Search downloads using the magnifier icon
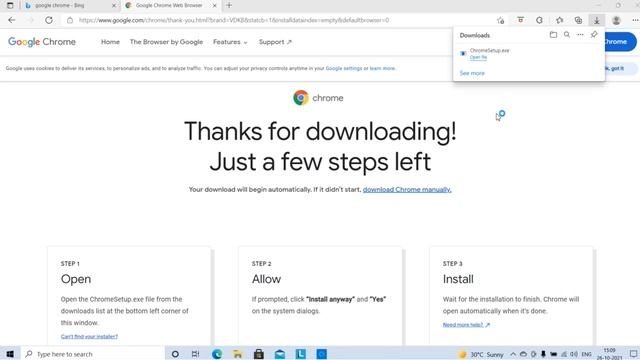 (567, 35)
